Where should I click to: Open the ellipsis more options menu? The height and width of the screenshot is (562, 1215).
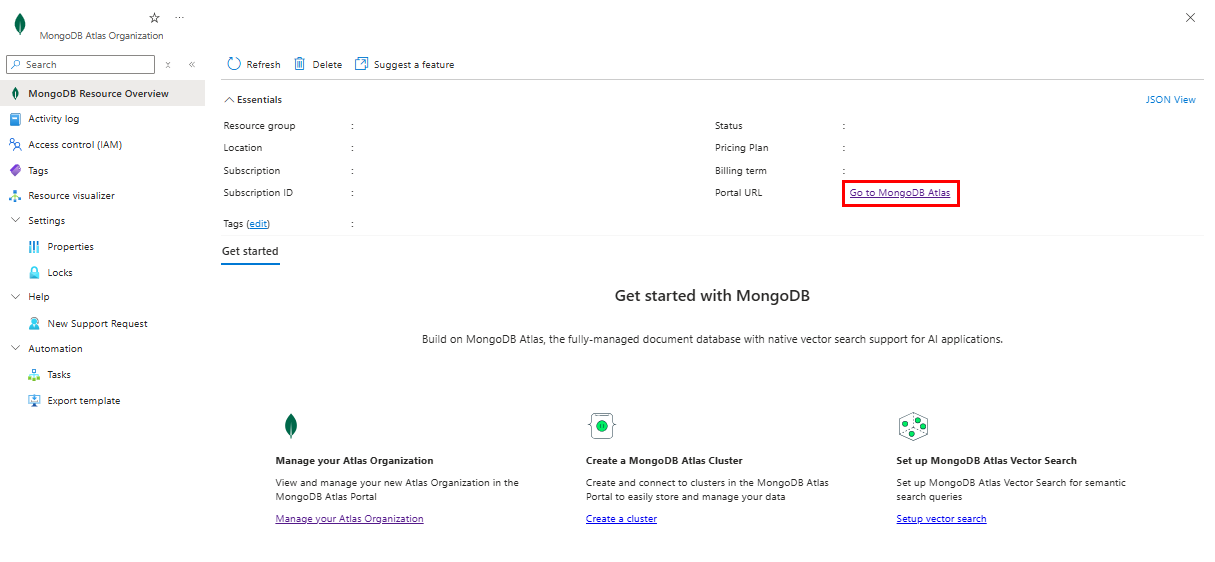pyautogui.click(x=179, y=18)
